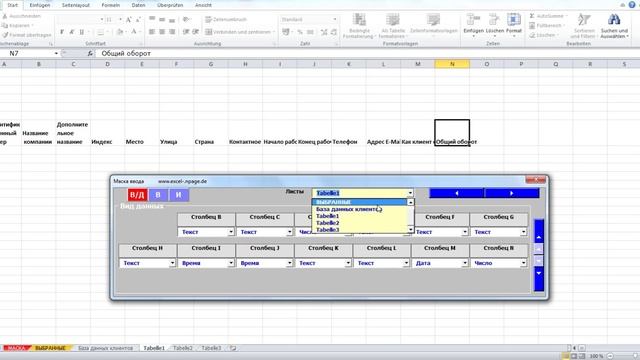Open the Столбец I Время dropdown
Viewport: 640px width, 360px height.
(231, 263)
